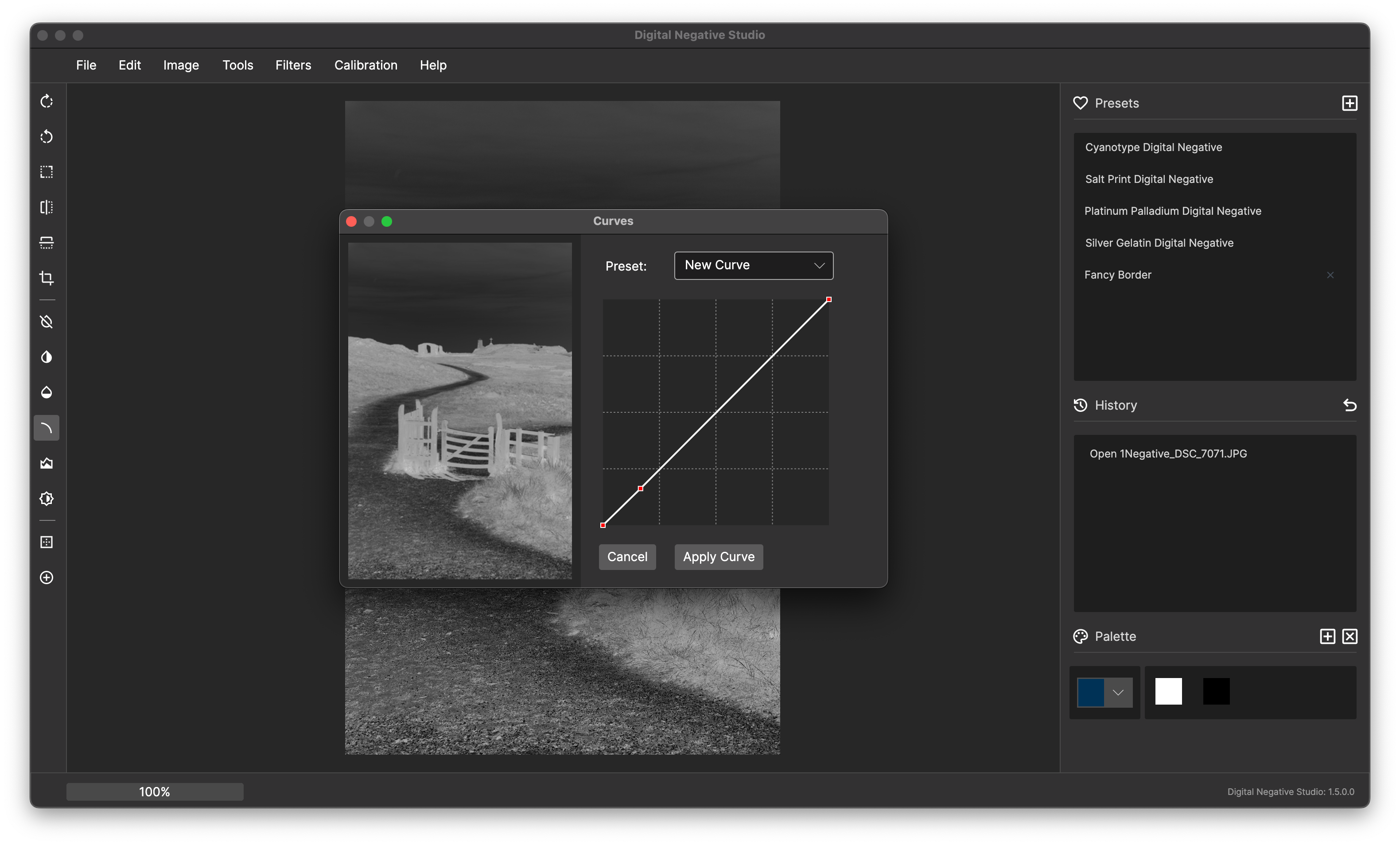Click the rotate clockwise tool icon

coord(47,101)
